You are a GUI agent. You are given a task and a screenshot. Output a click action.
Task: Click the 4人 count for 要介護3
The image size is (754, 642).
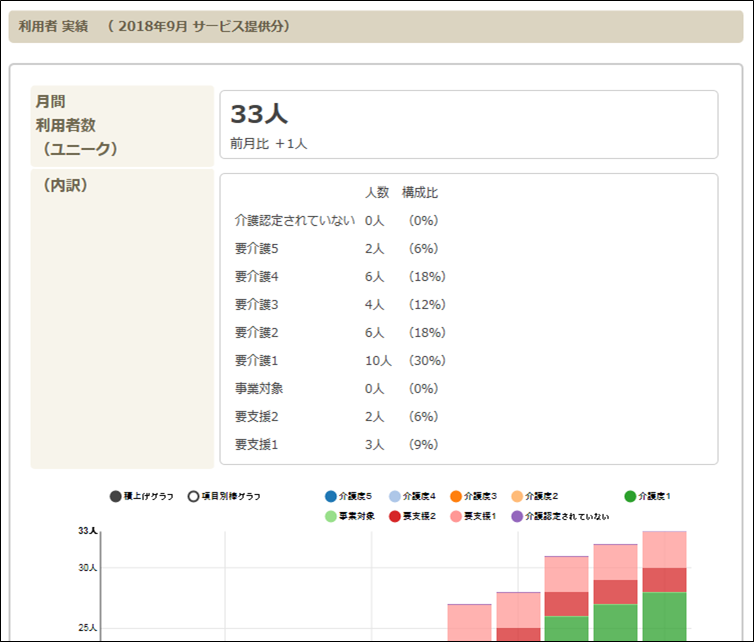pyautogui.click(x=375, y=304)
